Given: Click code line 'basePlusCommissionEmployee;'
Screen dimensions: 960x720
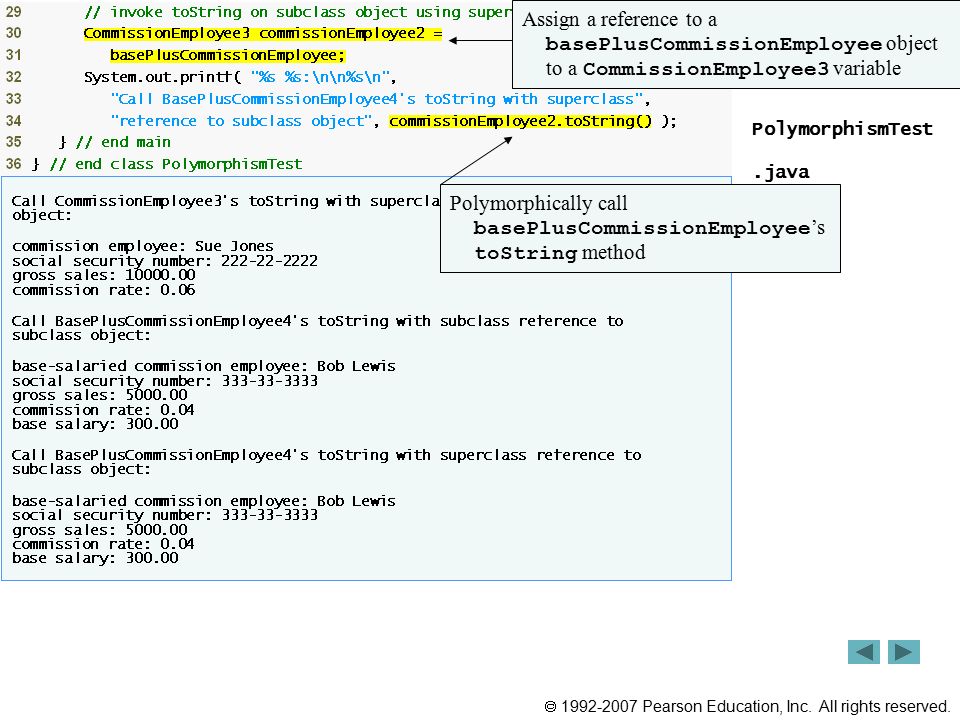Looking at the screenshot, I should point(227,55).
